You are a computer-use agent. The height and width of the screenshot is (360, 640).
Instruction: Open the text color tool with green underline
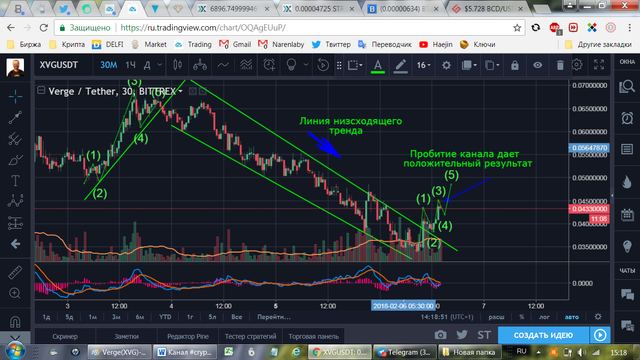(x=378, y=65)
